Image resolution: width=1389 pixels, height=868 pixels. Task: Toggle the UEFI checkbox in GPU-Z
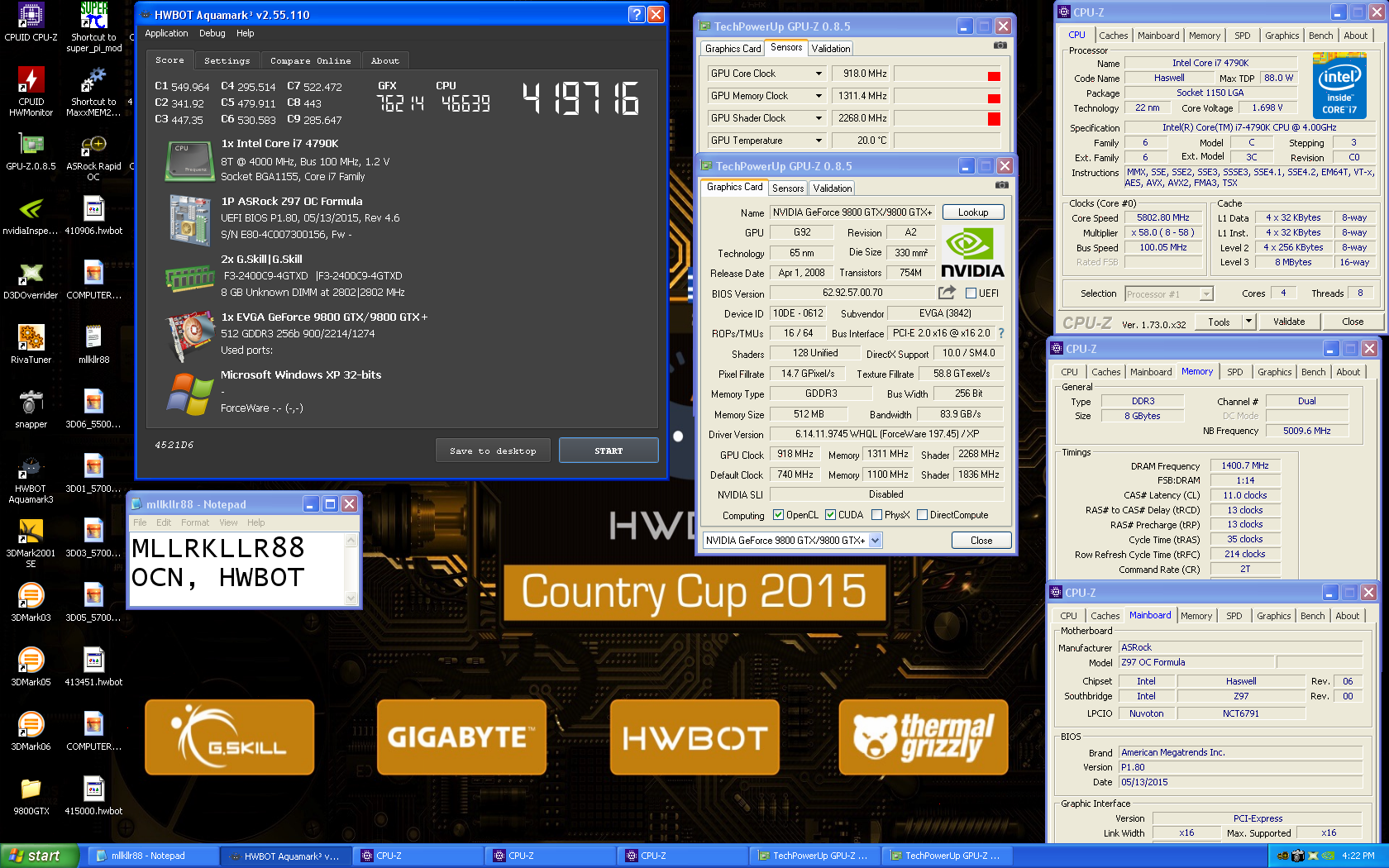coord(971,293)
